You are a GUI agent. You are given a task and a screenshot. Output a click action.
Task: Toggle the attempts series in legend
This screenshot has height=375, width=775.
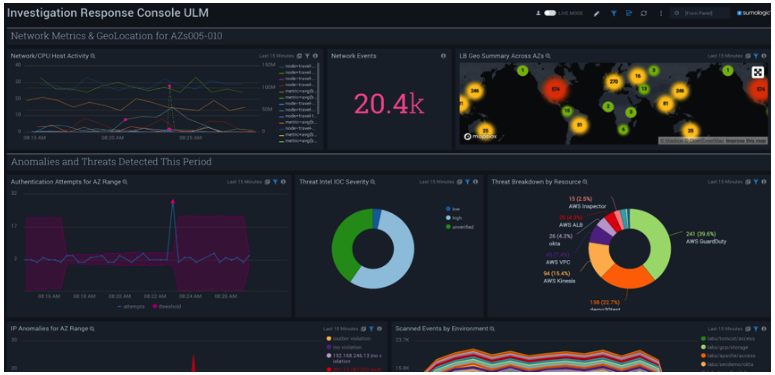tap(130, 306)
